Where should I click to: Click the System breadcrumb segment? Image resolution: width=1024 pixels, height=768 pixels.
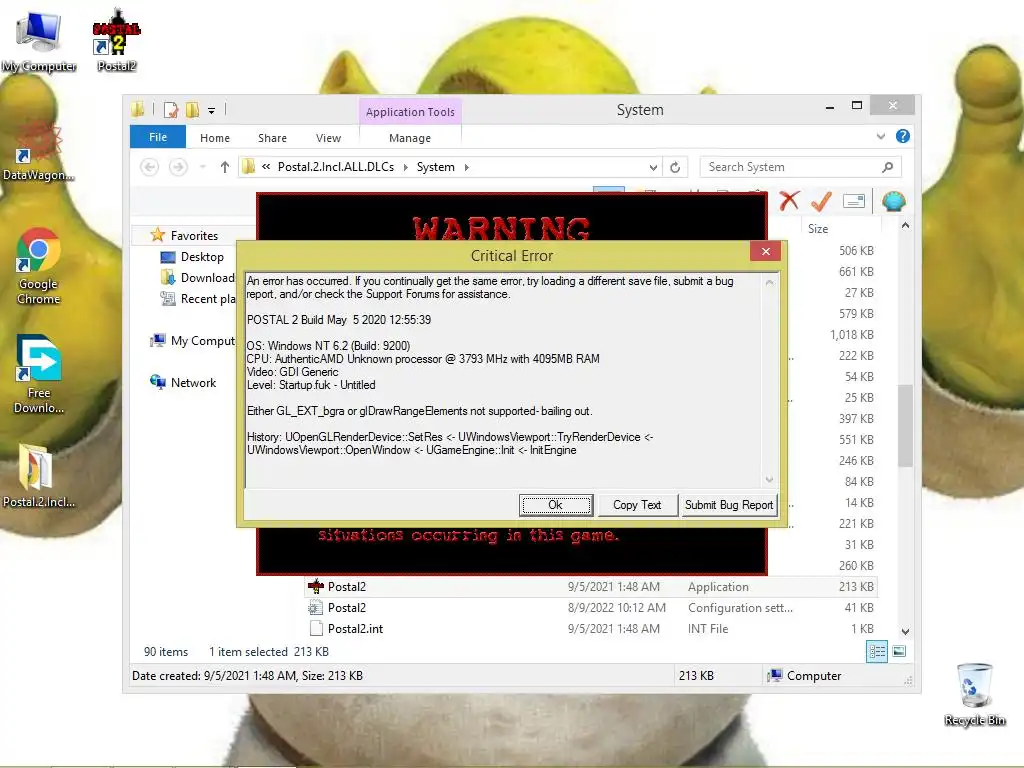pyautogui.click(x=436, y=167)
